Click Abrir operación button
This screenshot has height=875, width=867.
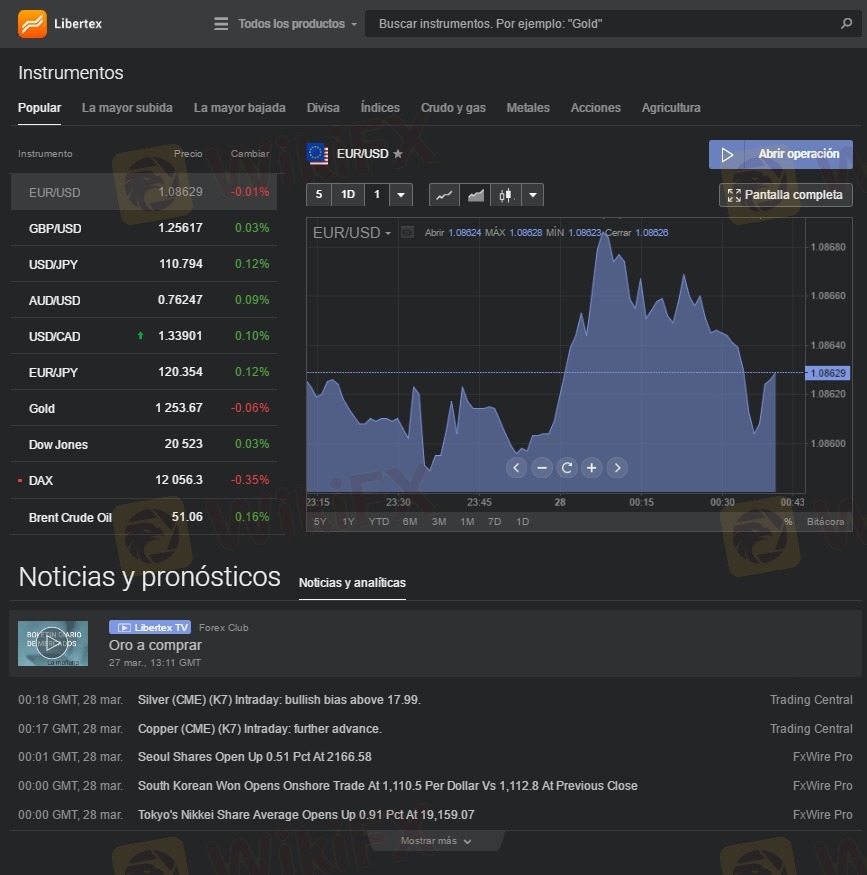781,154
